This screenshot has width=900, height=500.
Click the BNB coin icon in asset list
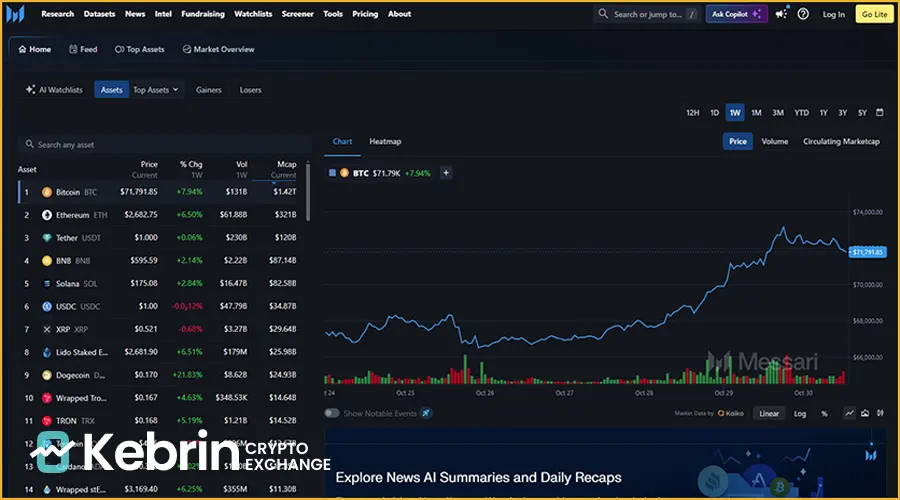46,261
